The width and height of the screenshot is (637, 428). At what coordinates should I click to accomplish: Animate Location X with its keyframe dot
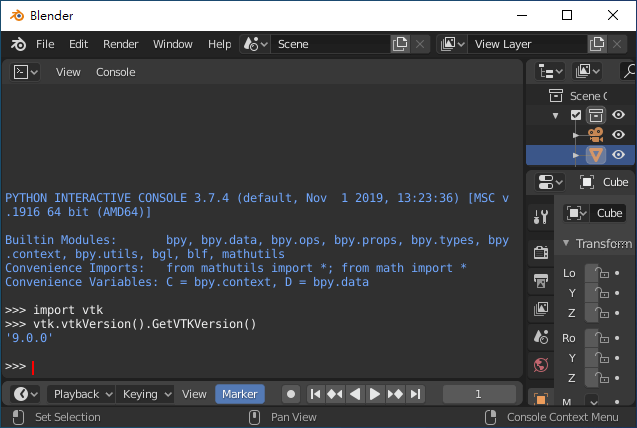point(617,273)
